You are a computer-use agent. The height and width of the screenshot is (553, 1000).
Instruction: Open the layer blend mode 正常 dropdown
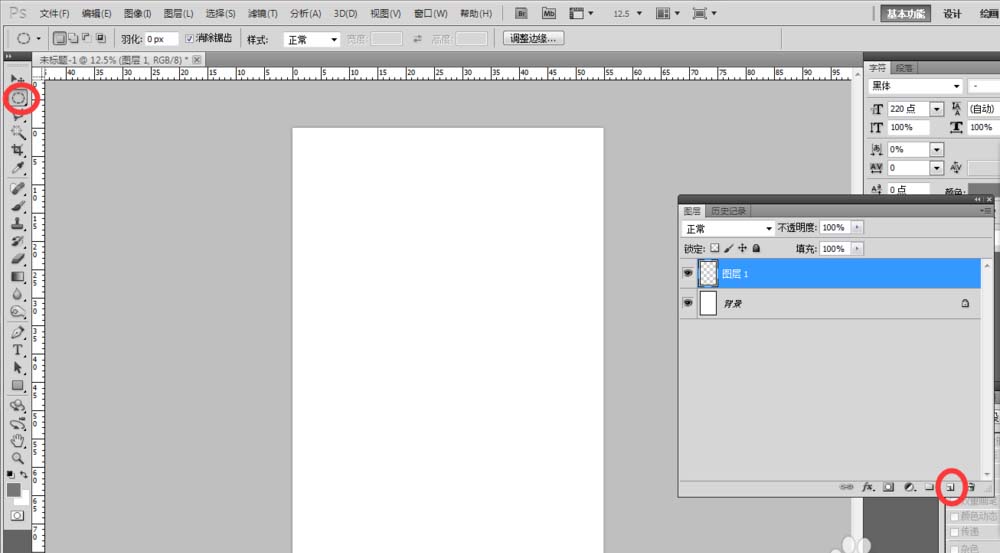click(x=727, y=228)
